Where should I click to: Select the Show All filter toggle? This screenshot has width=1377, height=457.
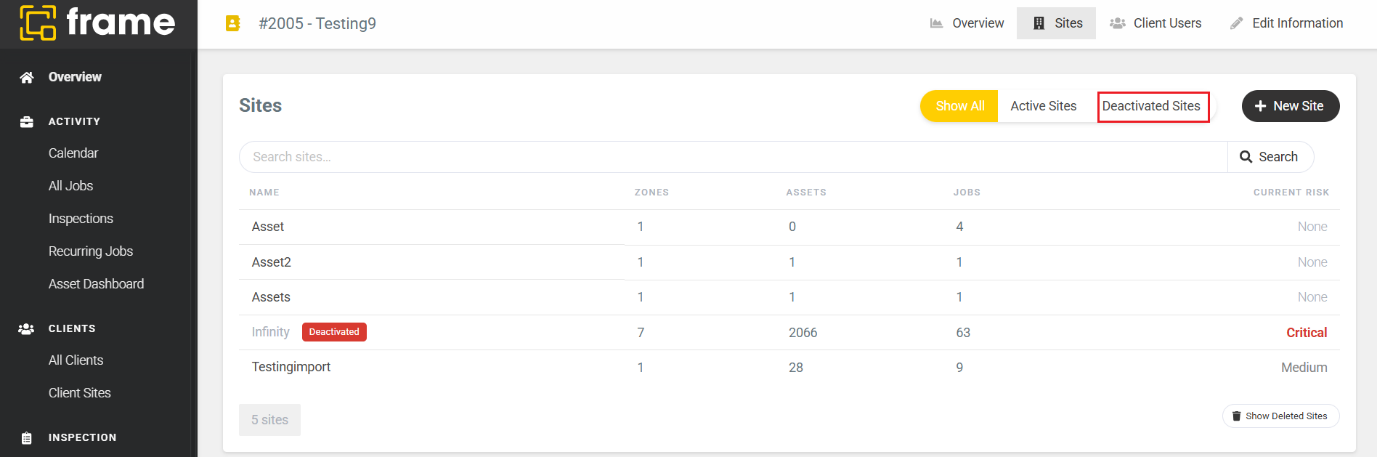click(x=959, y=106)
